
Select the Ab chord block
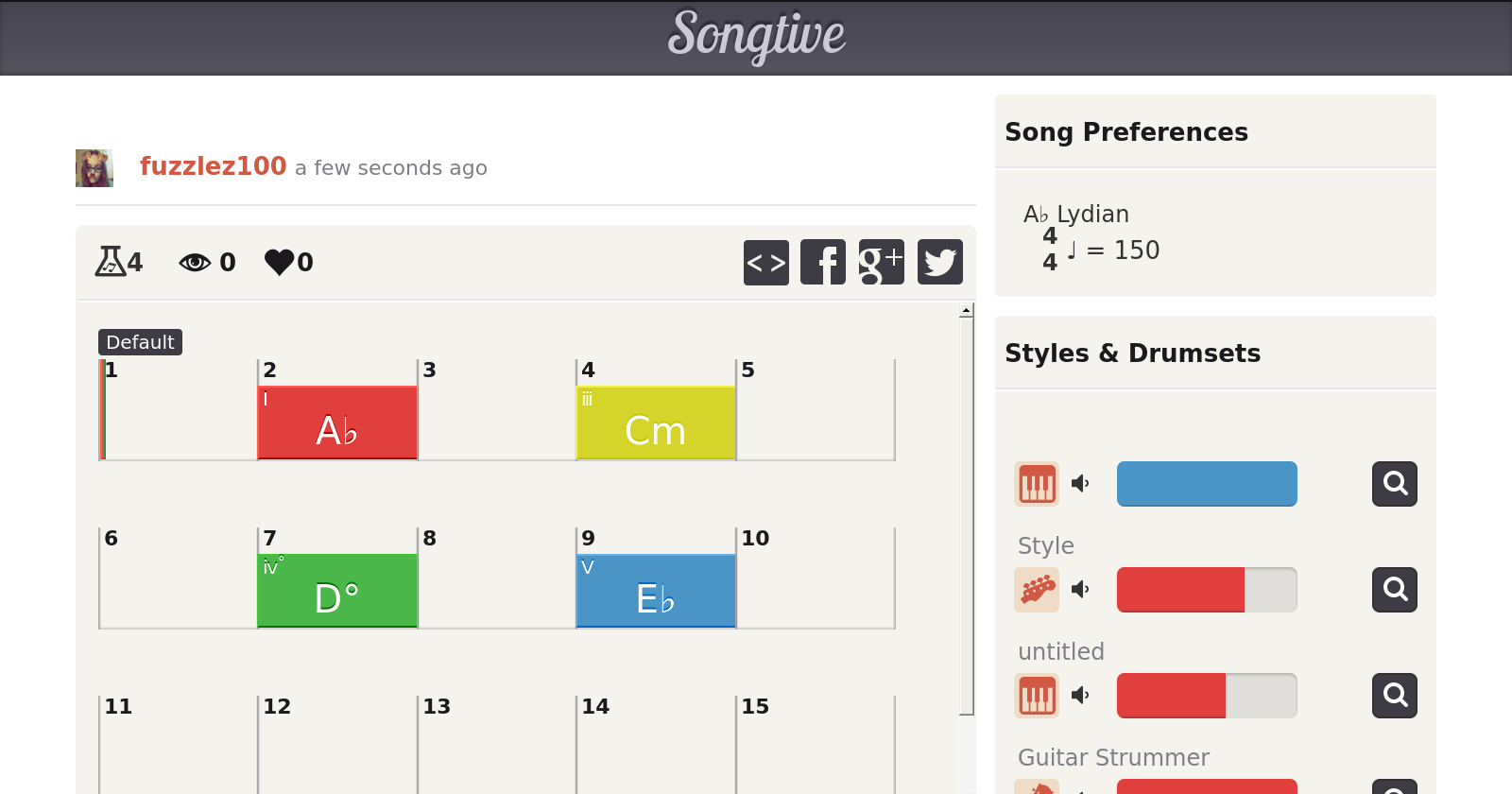click(x=337, y=423)
